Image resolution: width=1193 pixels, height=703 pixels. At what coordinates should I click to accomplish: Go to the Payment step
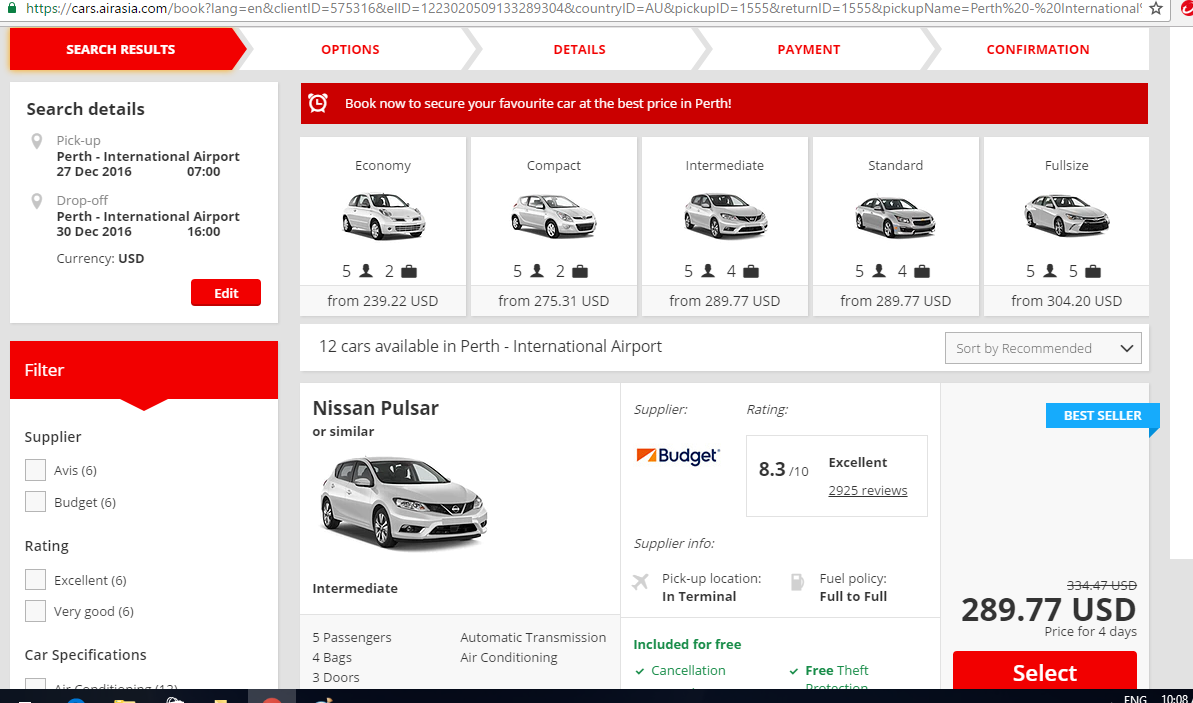pyautogui.click(x=809, y=49)
